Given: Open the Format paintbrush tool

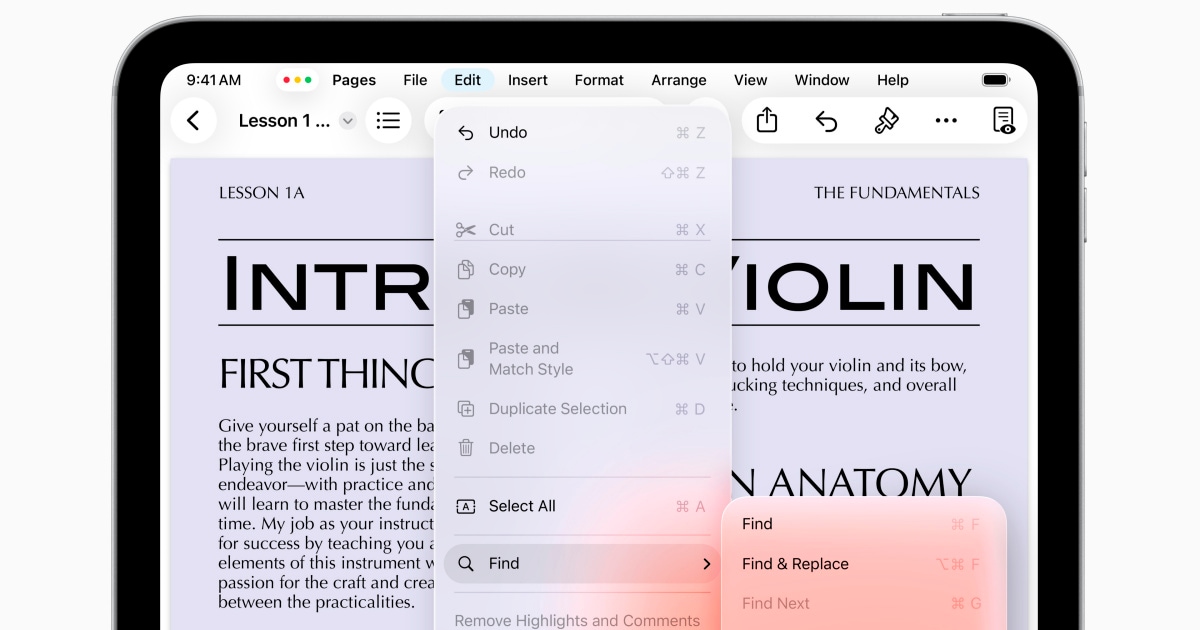Looking at the screenshot, I should click(x=886, y=121).
